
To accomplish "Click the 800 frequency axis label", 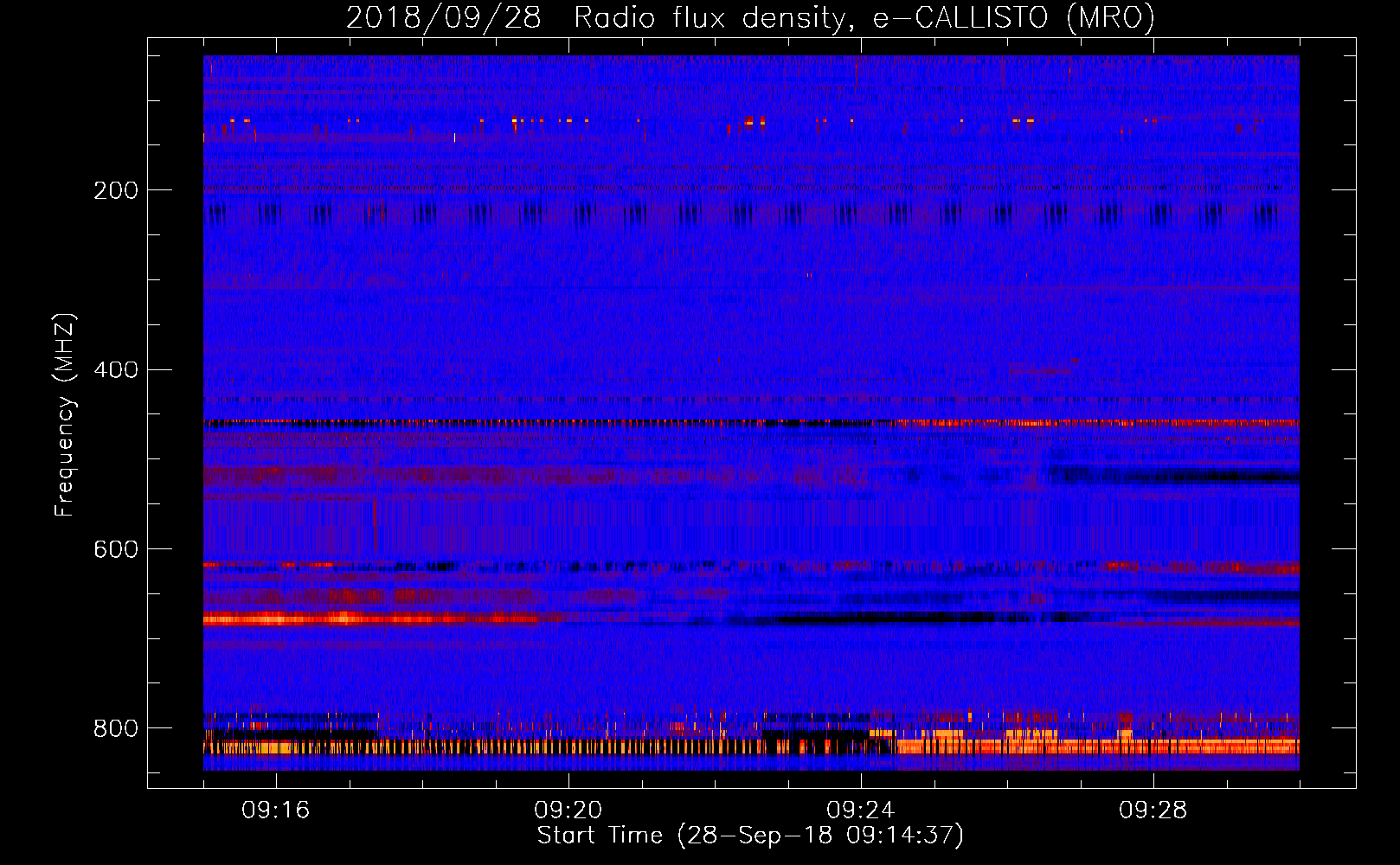I will coord(116,729).
